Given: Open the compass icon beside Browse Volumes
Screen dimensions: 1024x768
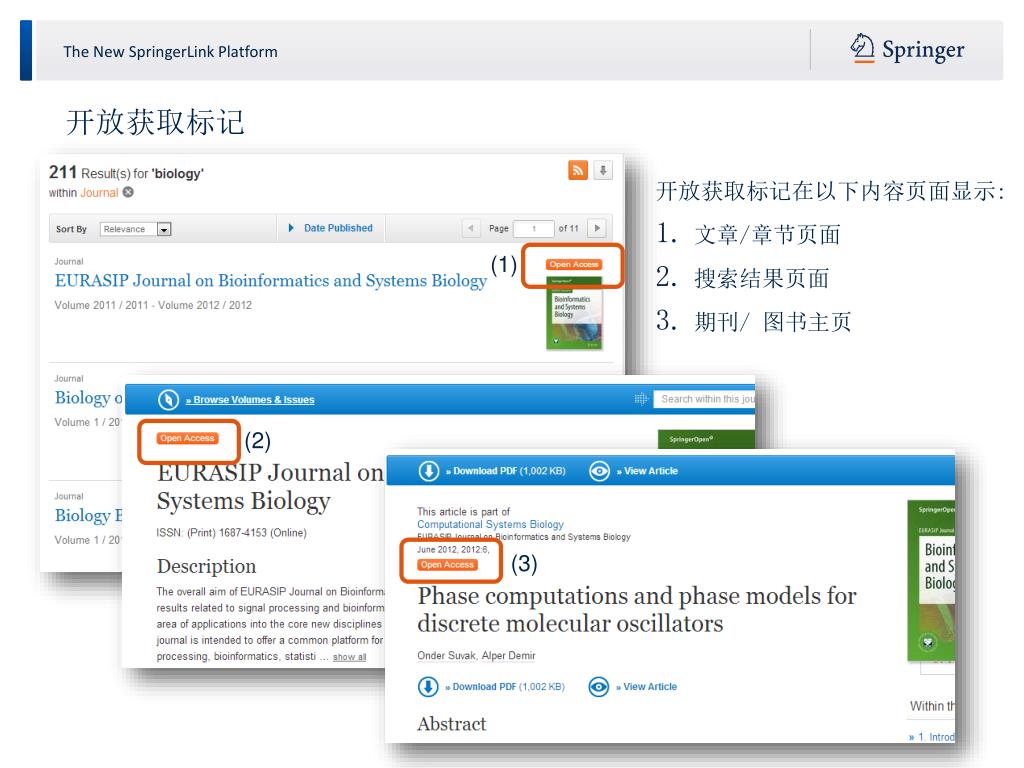Looking at the screenshot, I should 168,400.
